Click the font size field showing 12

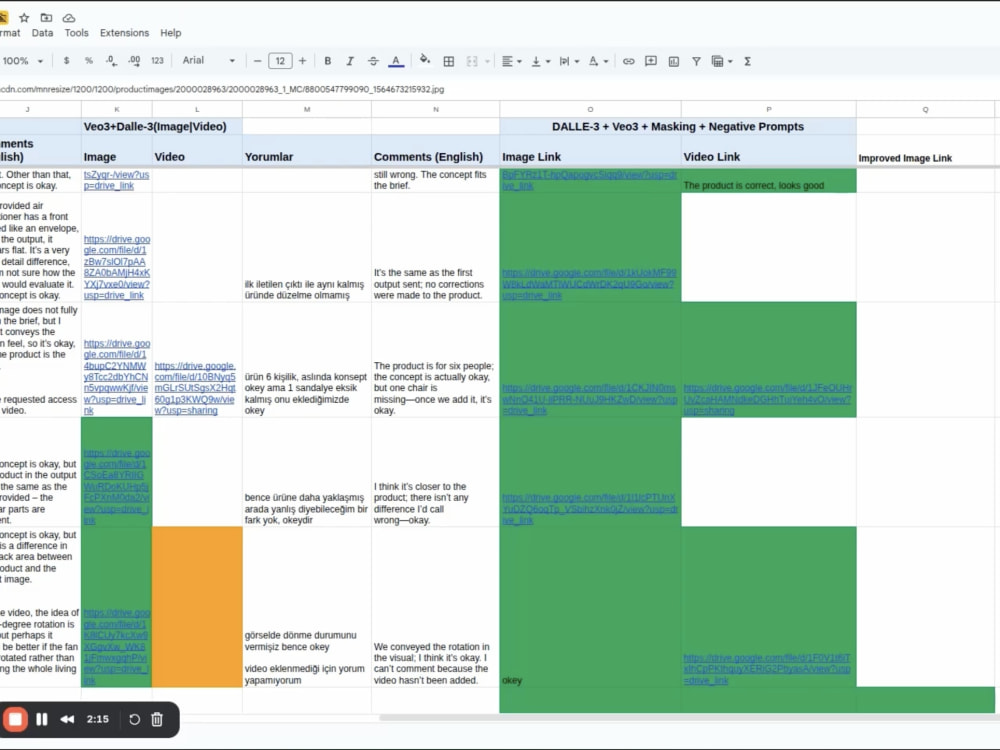(x=280, y=61)
